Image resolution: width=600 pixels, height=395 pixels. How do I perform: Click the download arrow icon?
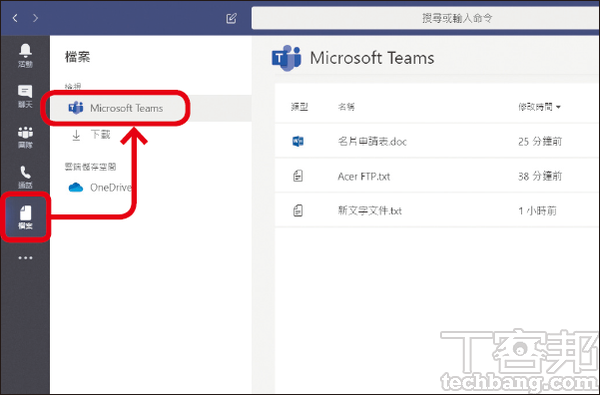tap(76, 135)
